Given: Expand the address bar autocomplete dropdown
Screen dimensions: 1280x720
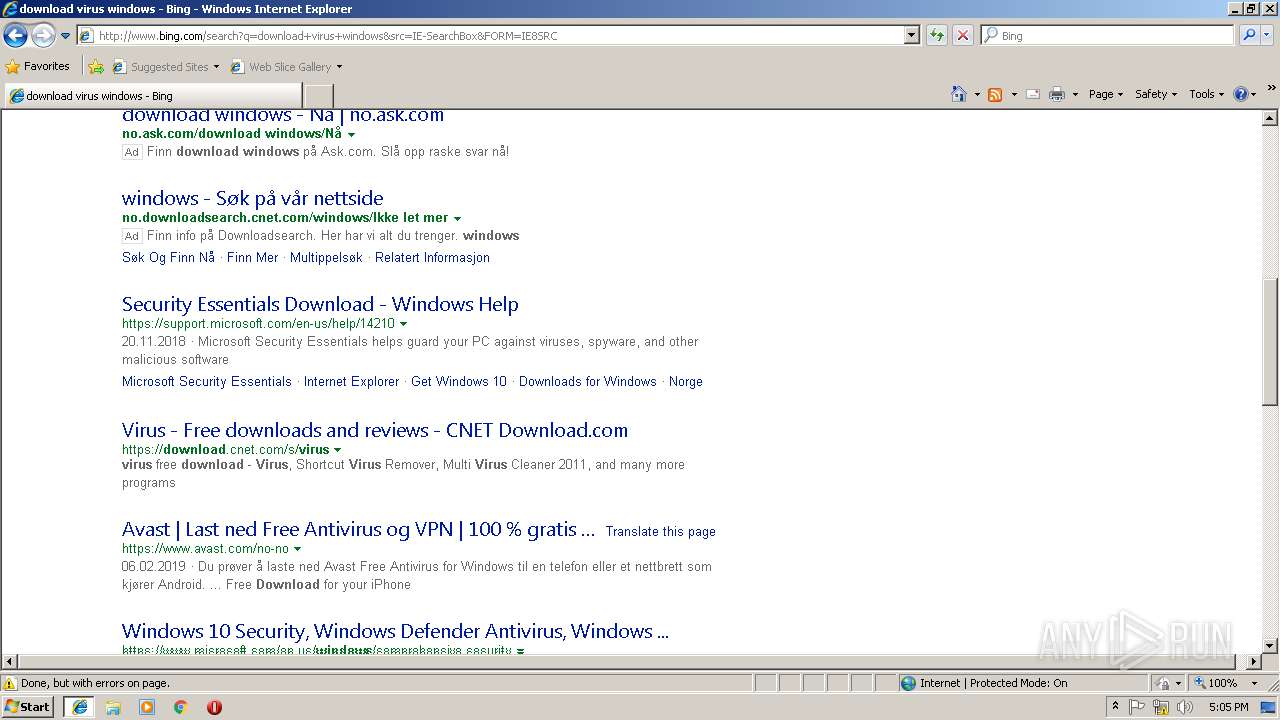Looking at the screenshot, I should click(x=911, y=36).
